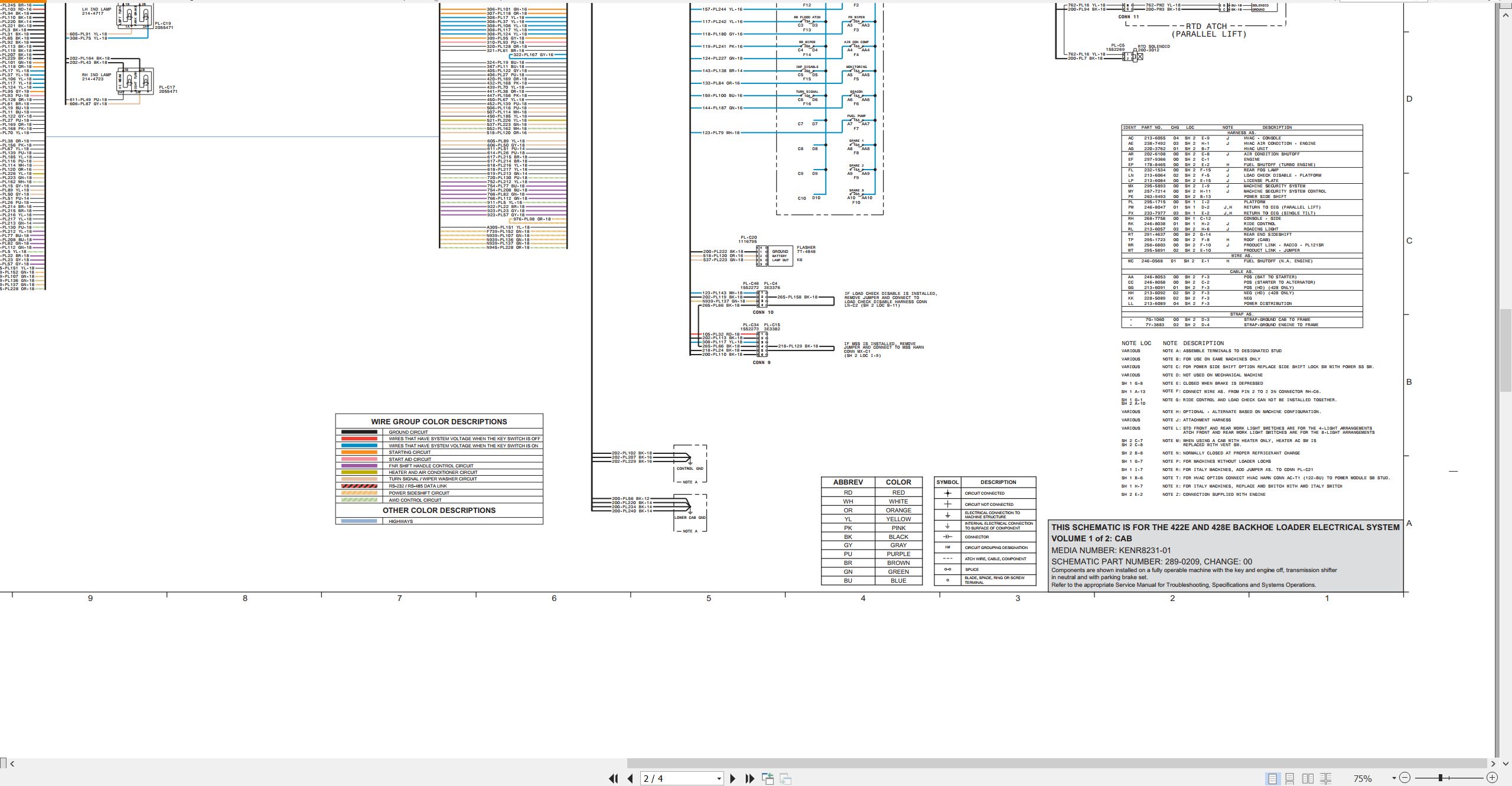Click the RTD SOLENOID label

pos(1153,46)
